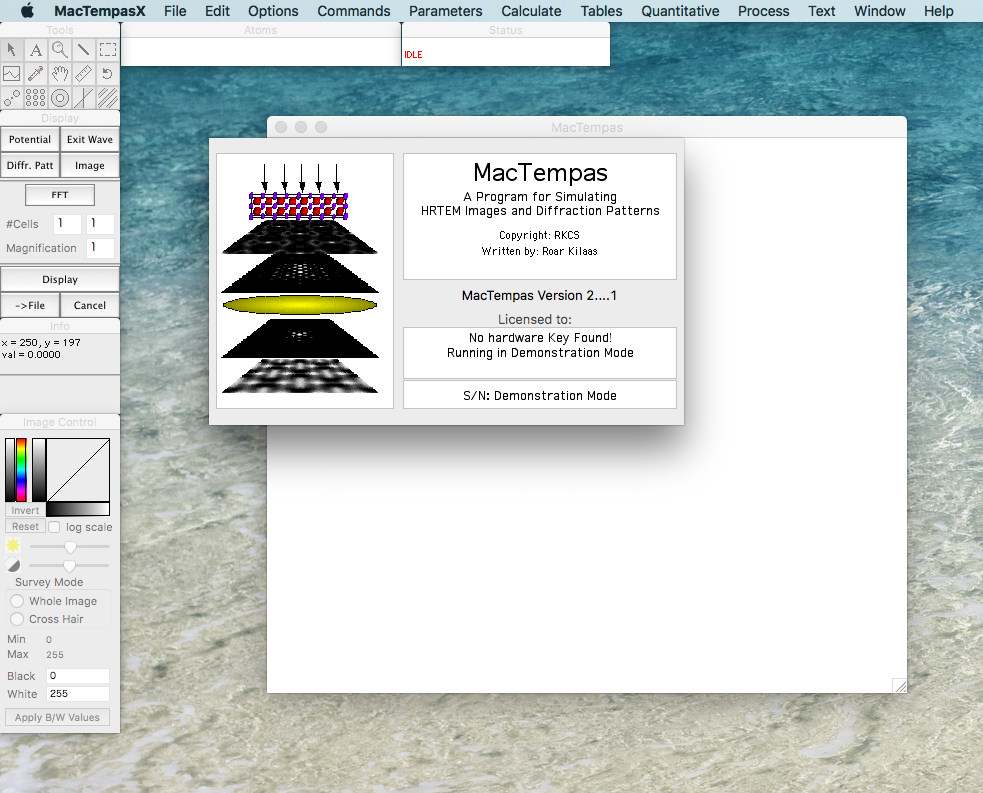Select the line profile plot tool
This screenshot has width=983, height=793.
[12, 74]
